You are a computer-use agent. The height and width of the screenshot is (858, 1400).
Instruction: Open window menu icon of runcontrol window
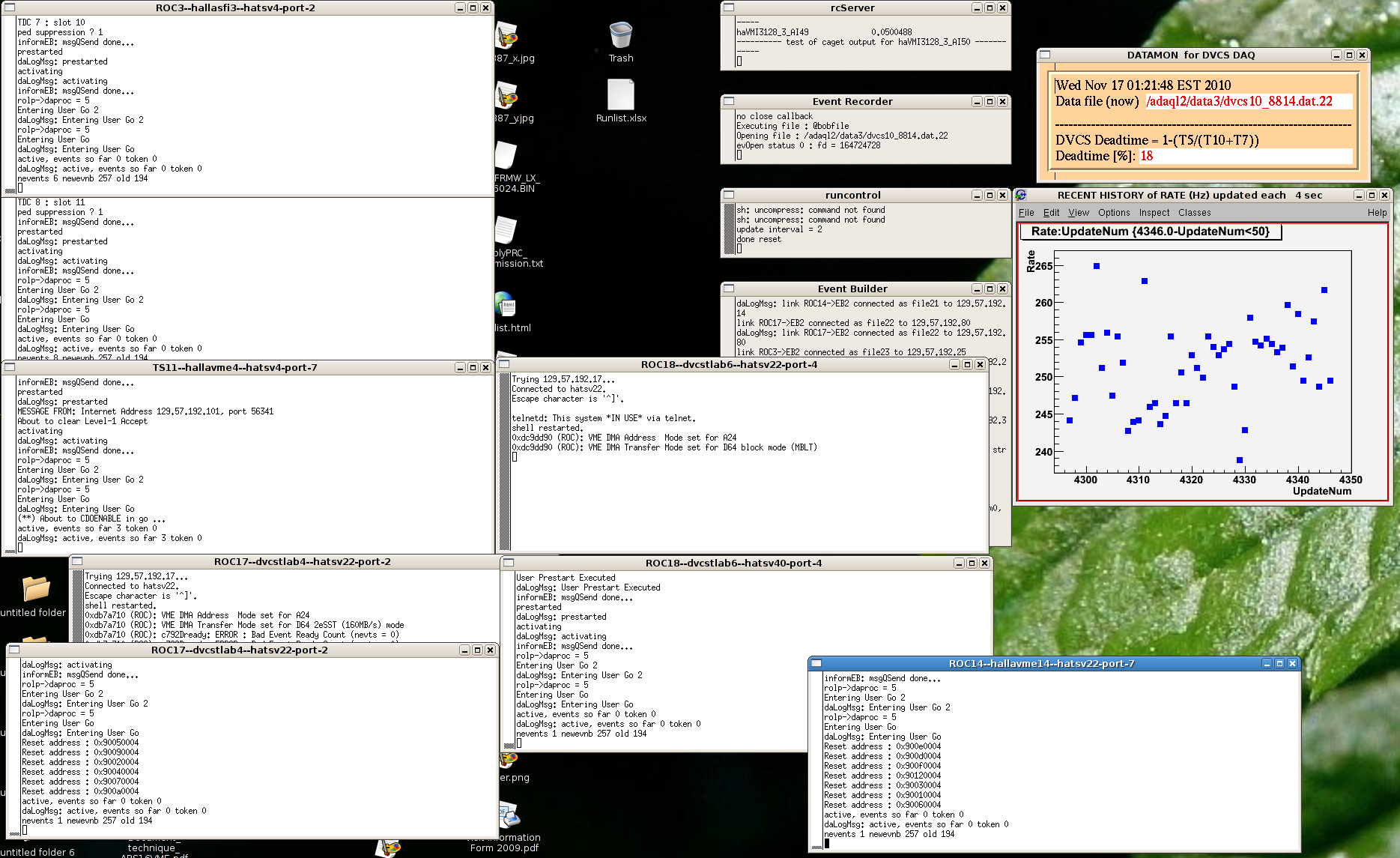729,195
